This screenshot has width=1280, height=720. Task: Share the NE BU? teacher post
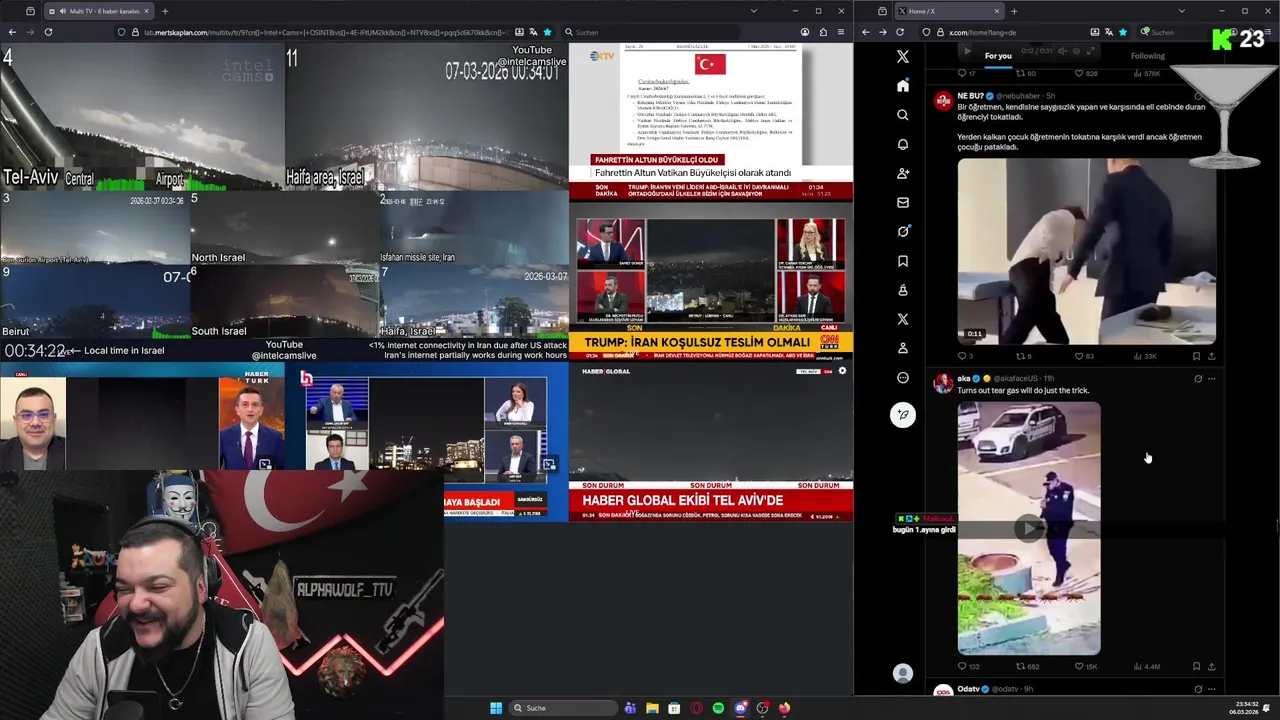(x=1212, y=356)
